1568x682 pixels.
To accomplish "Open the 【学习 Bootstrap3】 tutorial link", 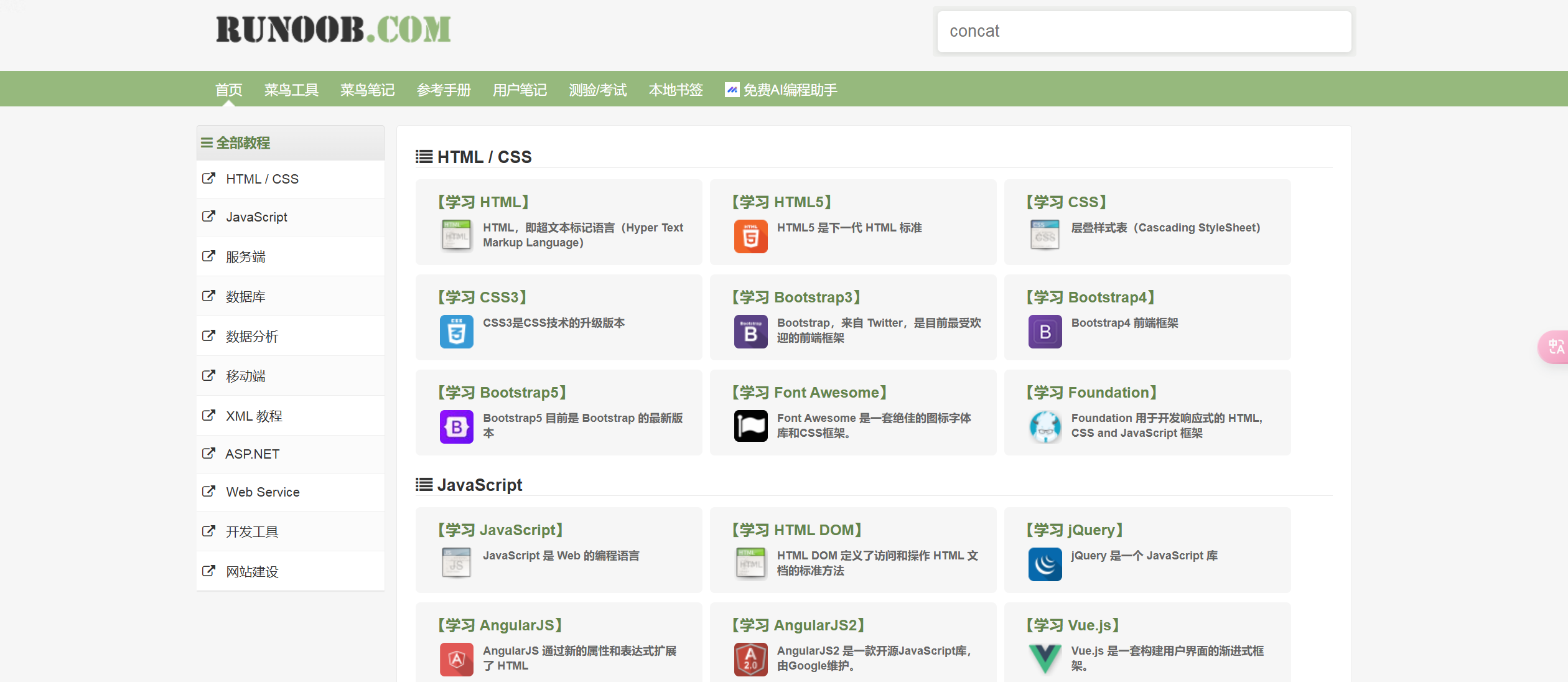I will [796, 297].
